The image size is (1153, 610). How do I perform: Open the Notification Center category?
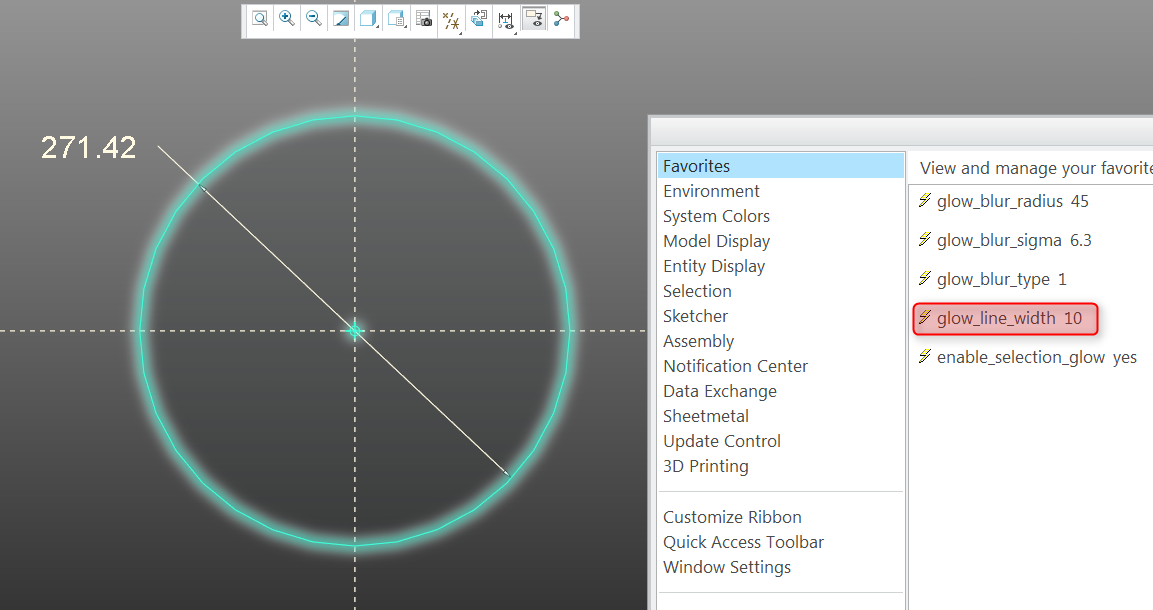[735, 366]
